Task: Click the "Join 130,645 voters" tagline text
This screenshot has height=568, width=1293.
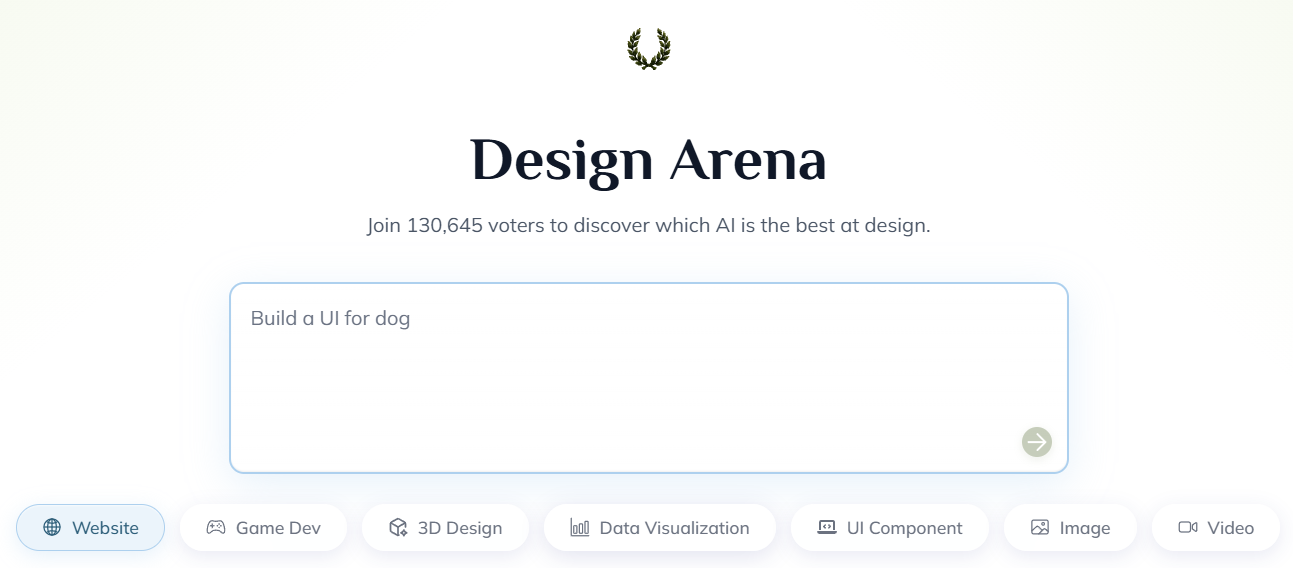Action: [x=648, y=226]
